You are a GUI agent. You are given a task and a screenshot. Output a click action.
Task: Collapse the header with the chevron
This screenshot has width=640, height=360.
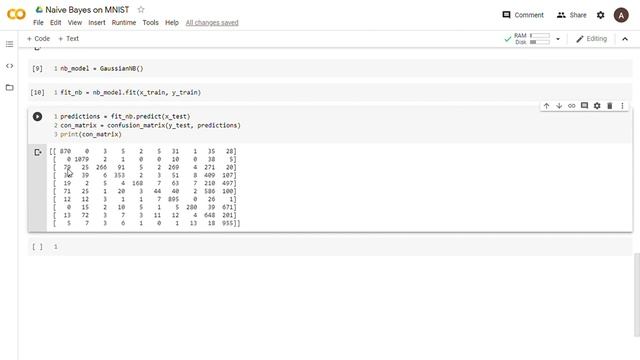pyautogui.click(x=625, y=39)
